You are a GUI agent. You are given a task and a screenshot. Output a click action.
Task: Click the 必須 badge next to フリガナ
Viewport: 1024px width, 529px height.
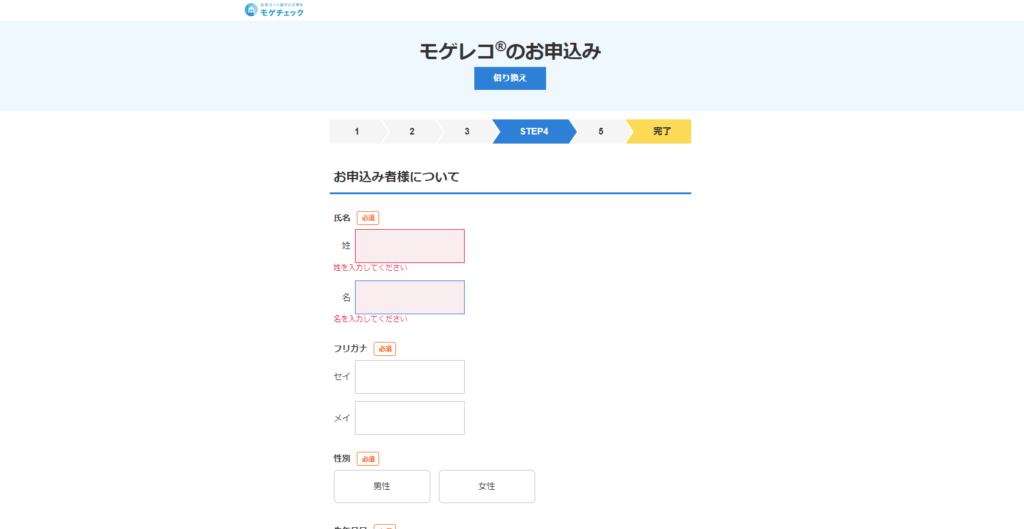[x=385, y=349]
